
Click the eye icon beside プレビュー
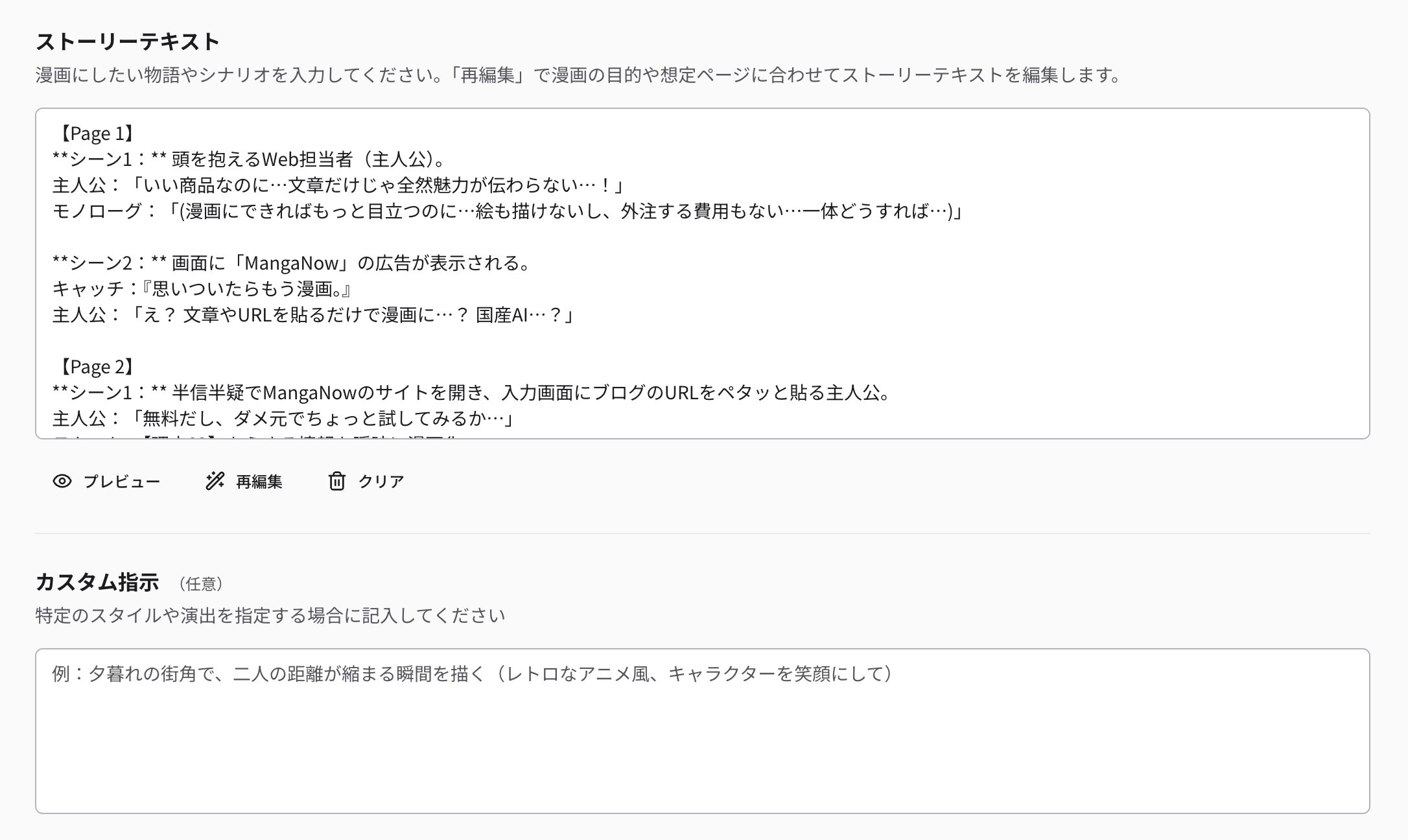[62, 481]
